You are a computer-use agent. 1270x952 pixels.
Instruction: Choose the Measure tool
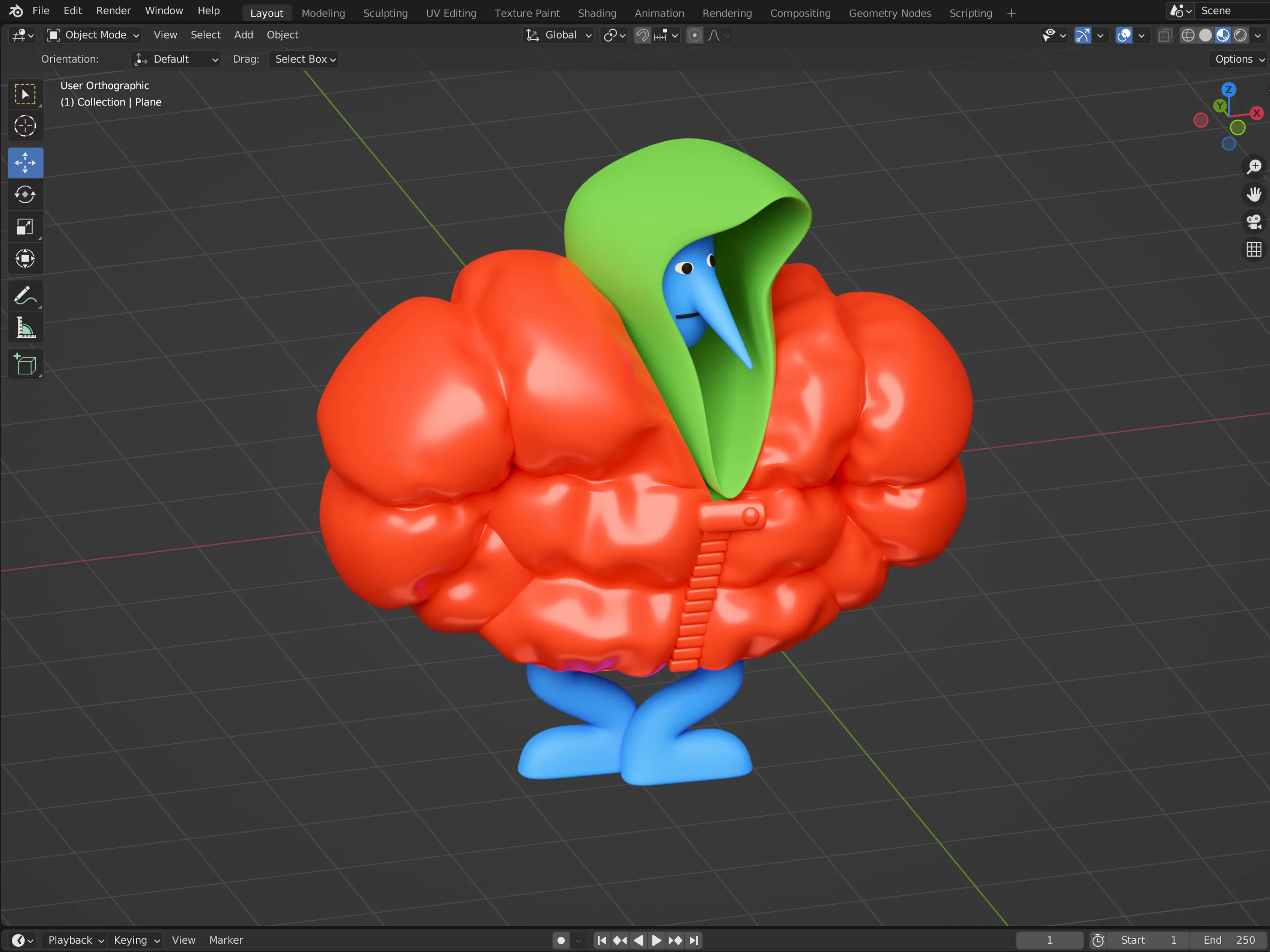click(25, 328)
